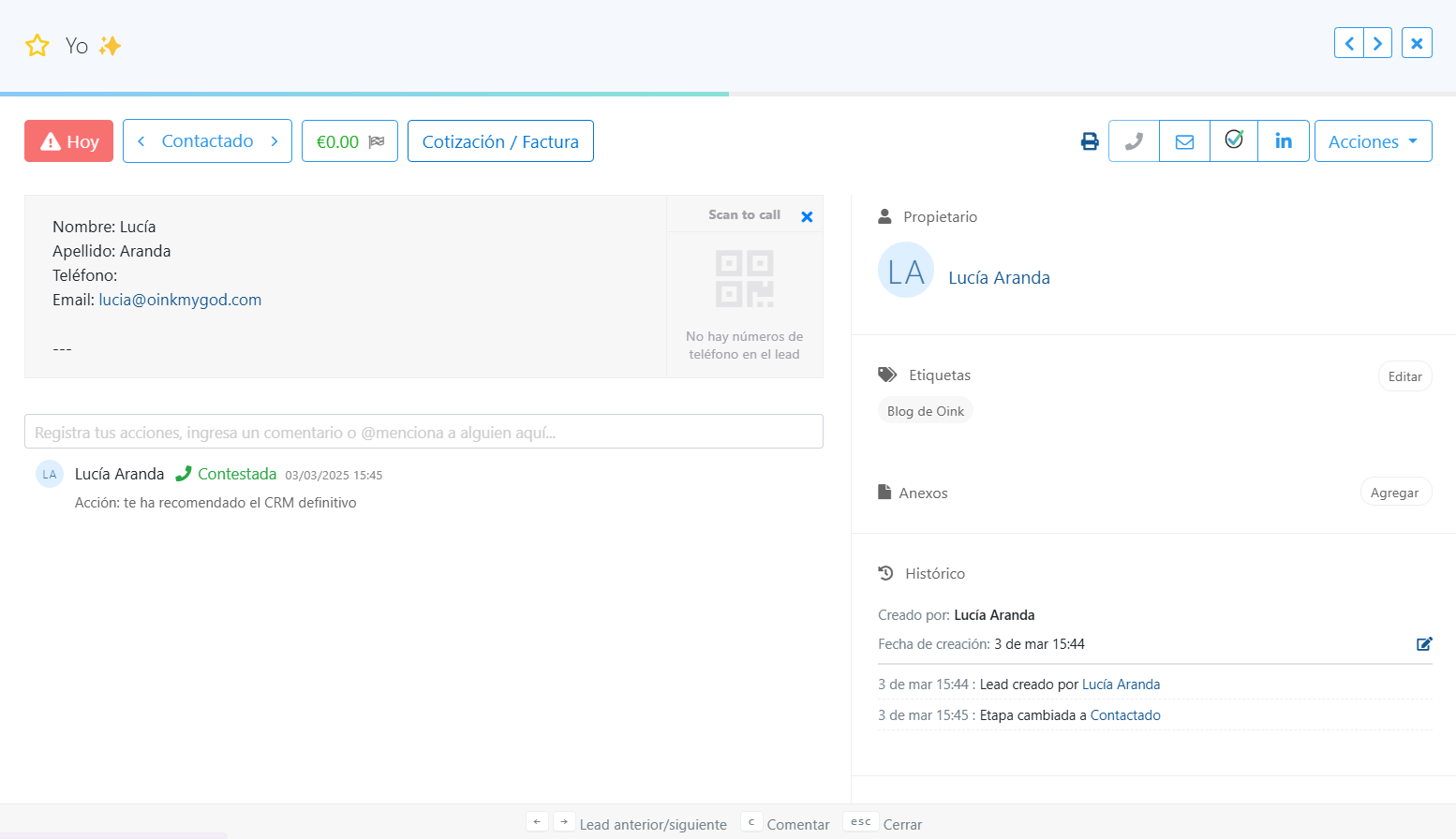
Task: Click the flag icon inside the amount field
Action: [377, 140]
